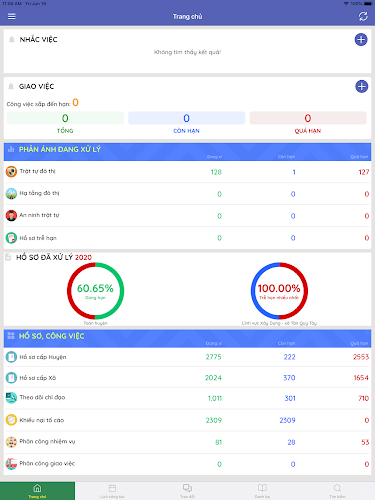Tap the grid icon beside Hồ sơ, công việc
This screenshot has width=375, height=500.
click(11, 336)
